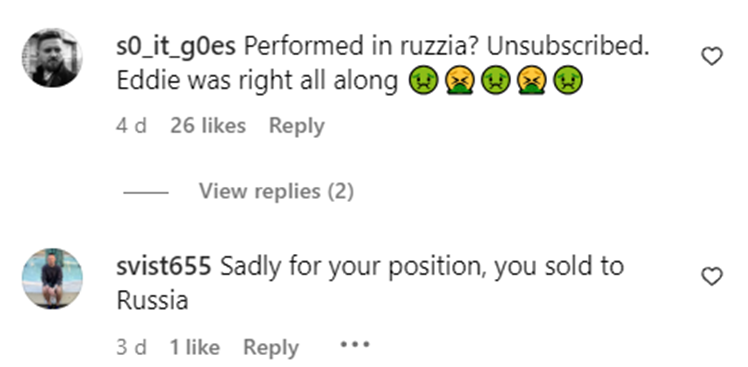Visit the svist655 username profile
Screen dimensions: 748x367
coord(164,266)
